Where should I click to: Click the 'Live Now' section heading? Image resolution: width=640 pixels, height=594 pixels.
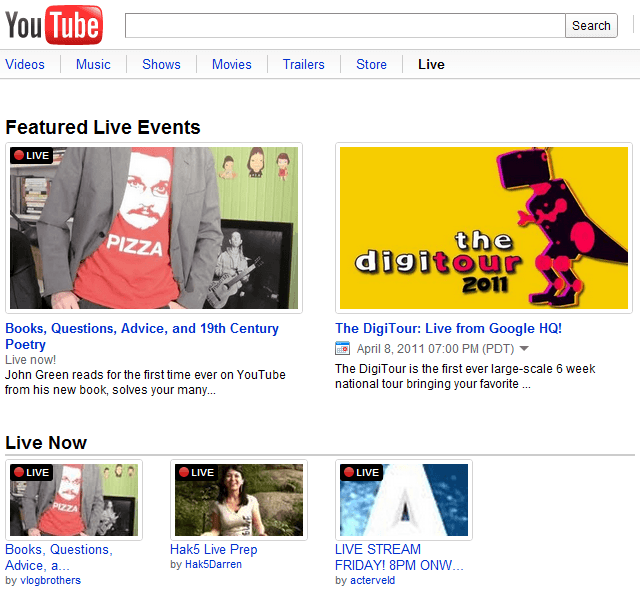(x=46, y=443)
